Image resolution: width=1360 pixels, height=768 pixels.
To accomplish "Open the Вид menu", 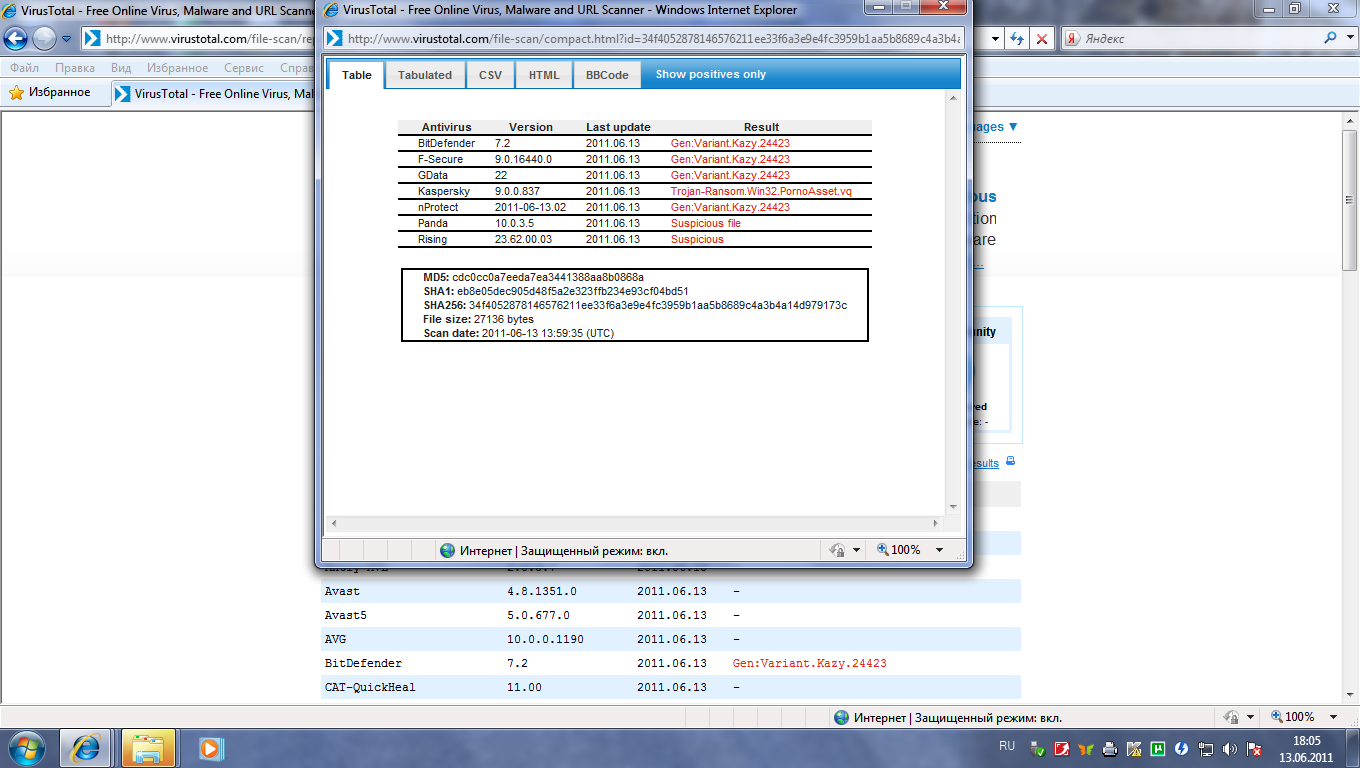I will pyautogui.click(x=121, y=68).
